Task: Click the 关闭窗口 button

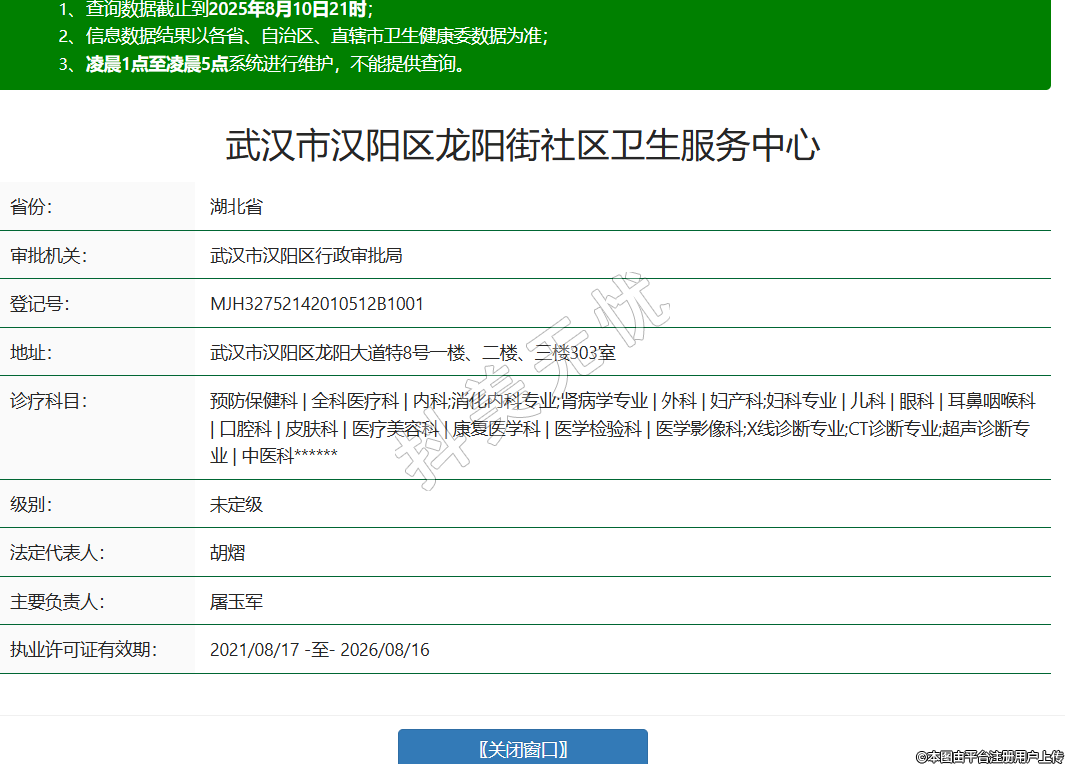Action: coord(522,749)
